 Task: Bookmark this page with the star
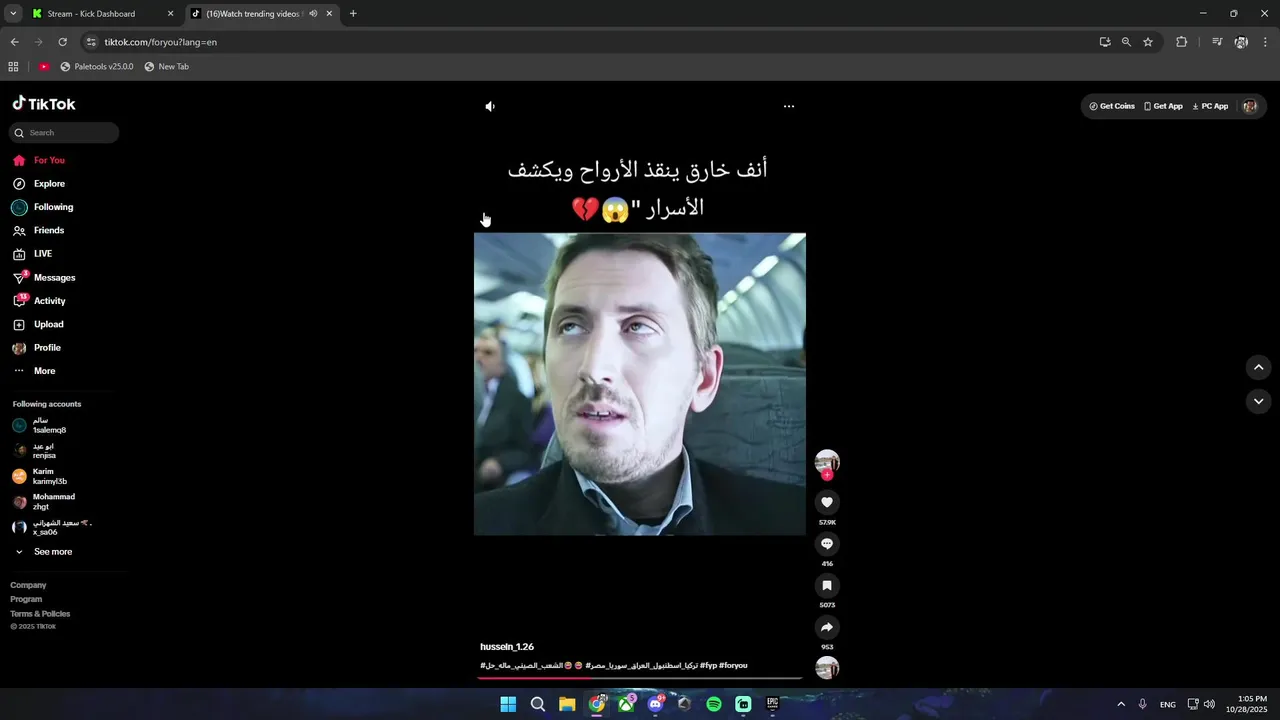[x=1148, y=42]
